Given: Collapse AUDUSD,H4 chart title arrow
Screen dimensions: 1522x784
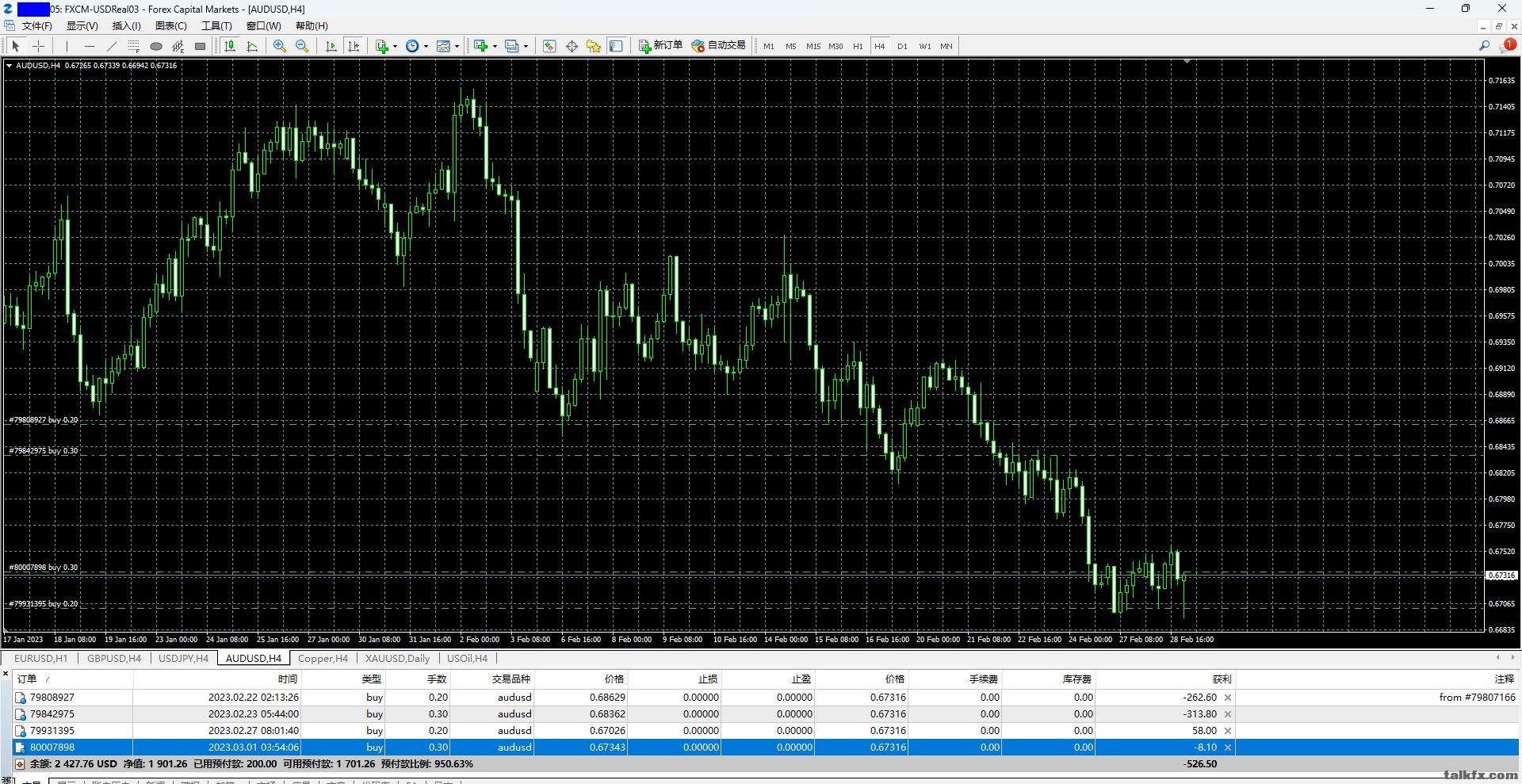Looking at the screenshot, I should point(9,66).
